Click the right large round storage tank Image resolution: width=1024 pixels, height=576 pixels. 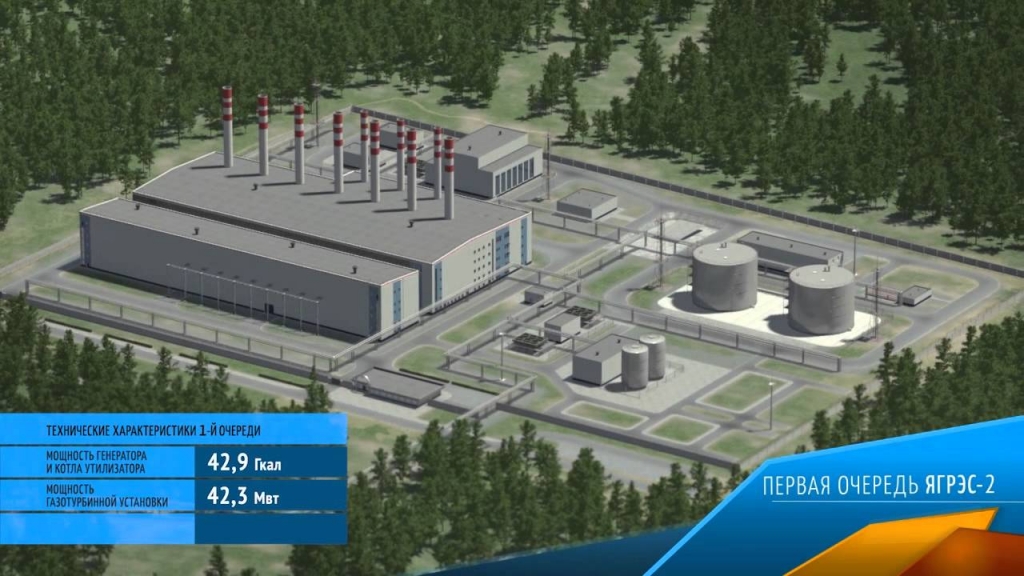821,299
